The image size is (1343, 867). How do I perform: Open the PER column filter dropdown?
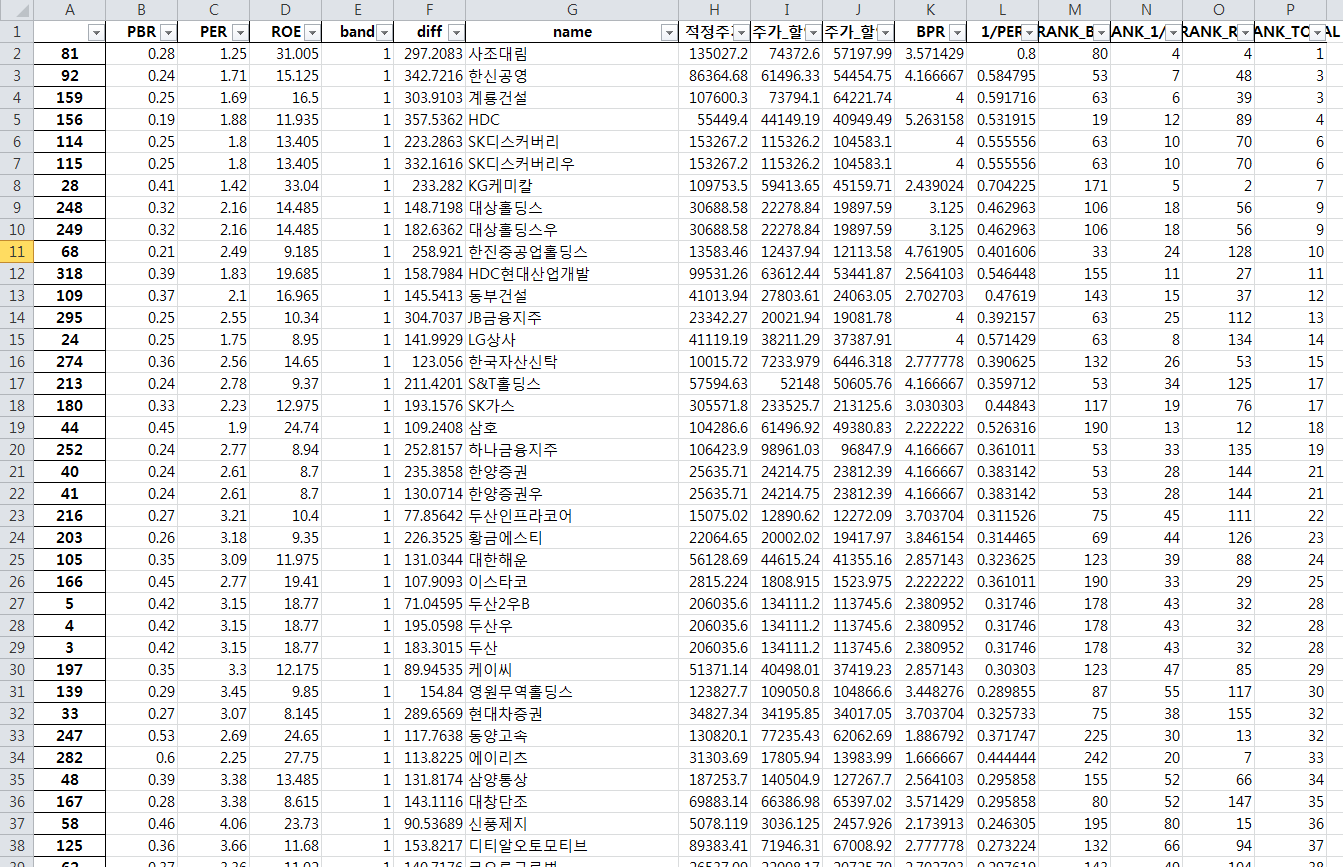point(240,32)
